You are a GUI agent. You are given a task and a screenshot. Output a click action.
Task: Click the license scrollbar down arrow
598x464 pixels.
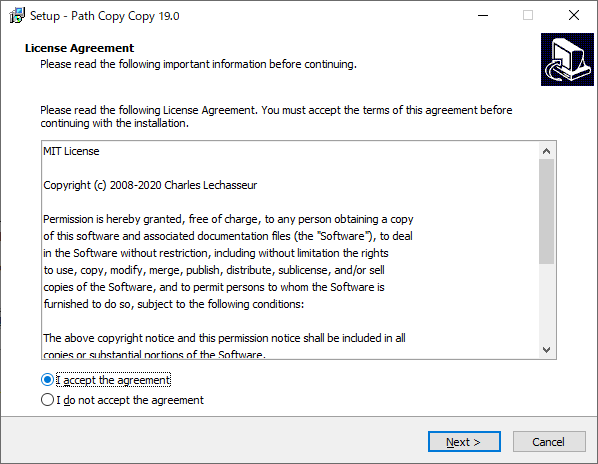[546, 350]
